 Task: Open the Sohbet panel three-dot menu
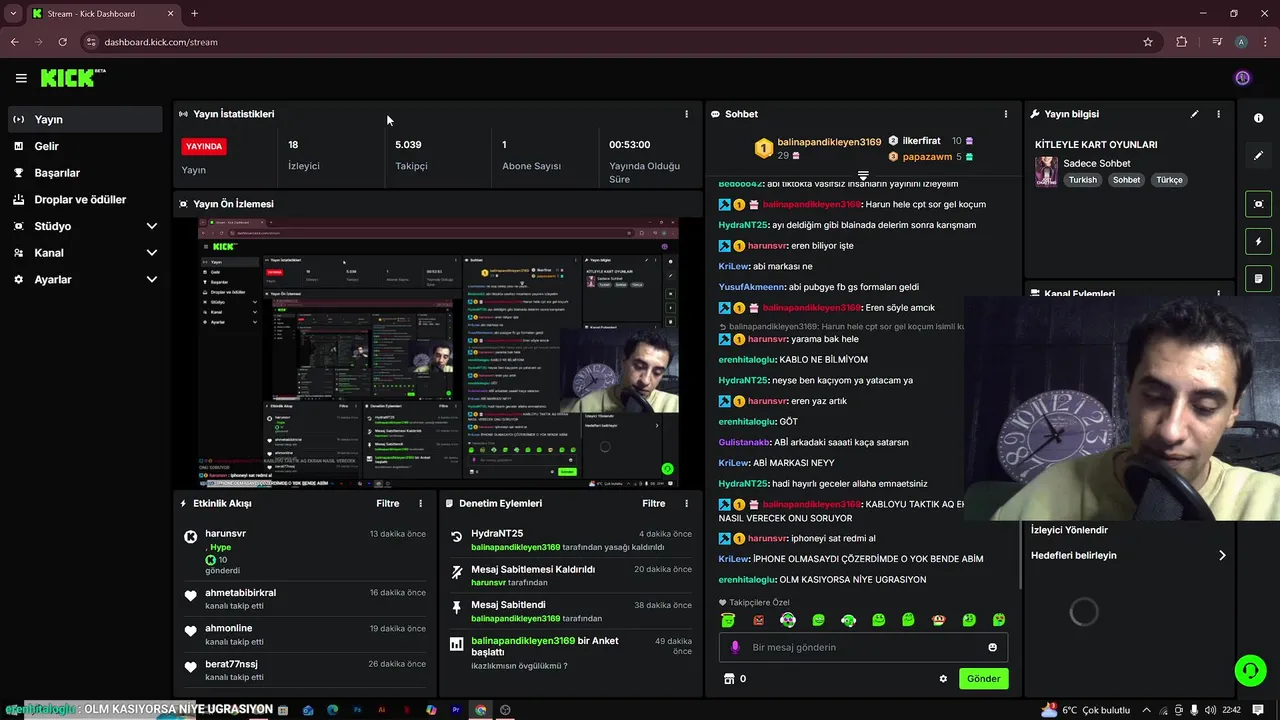1006,114
